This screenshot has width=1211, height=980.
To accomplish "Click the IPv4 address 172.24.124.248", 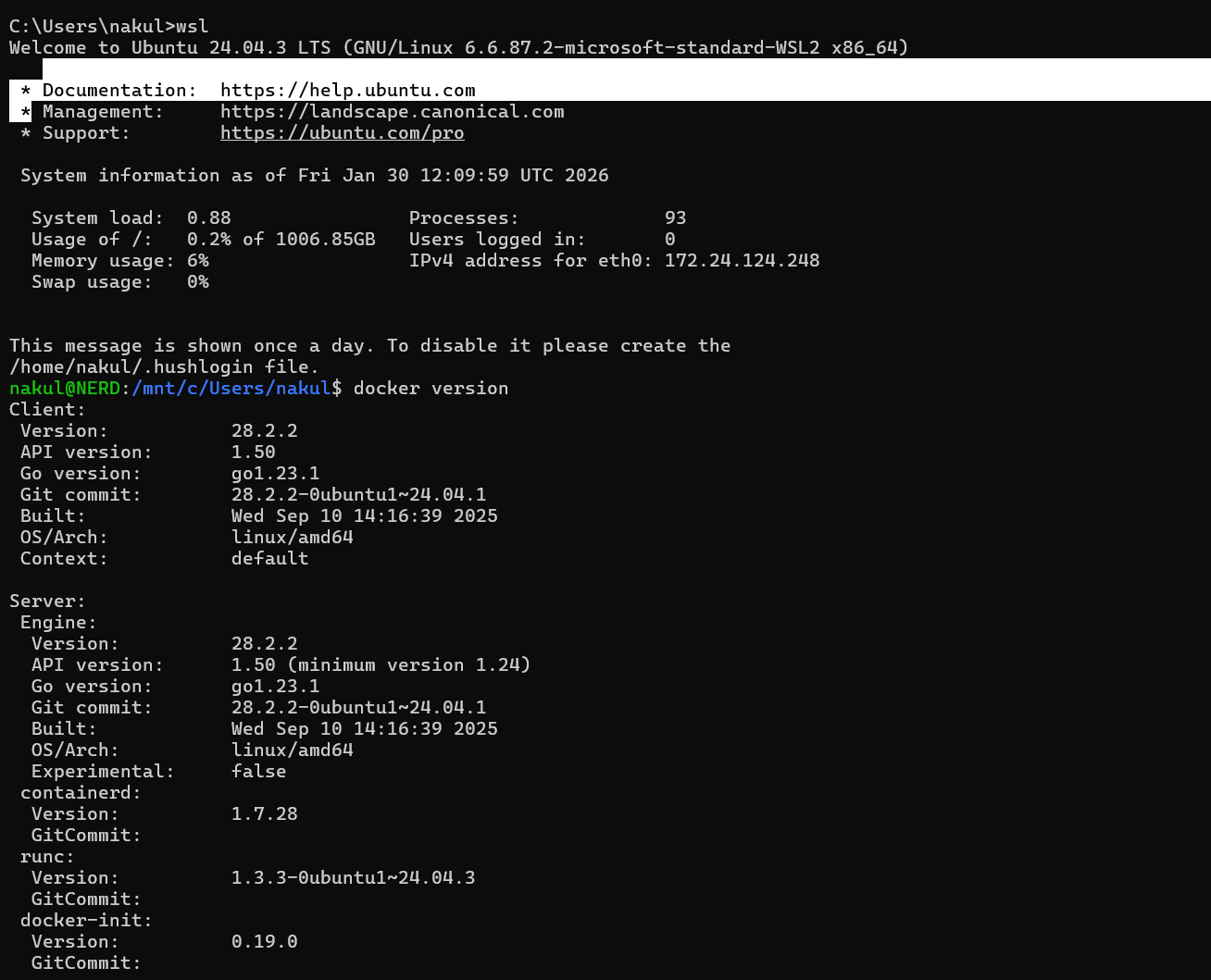I will tap(742, 260).
